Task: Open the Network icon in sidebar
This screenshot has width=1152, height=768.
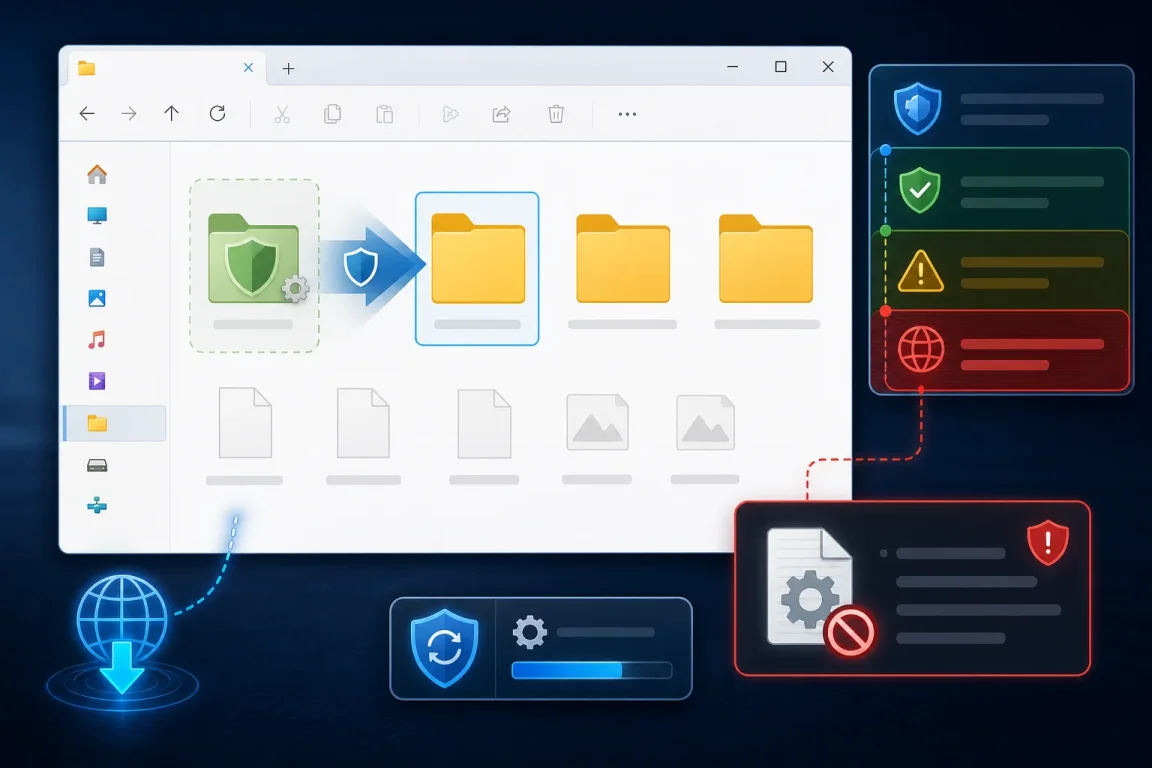Action: (97, 506)
